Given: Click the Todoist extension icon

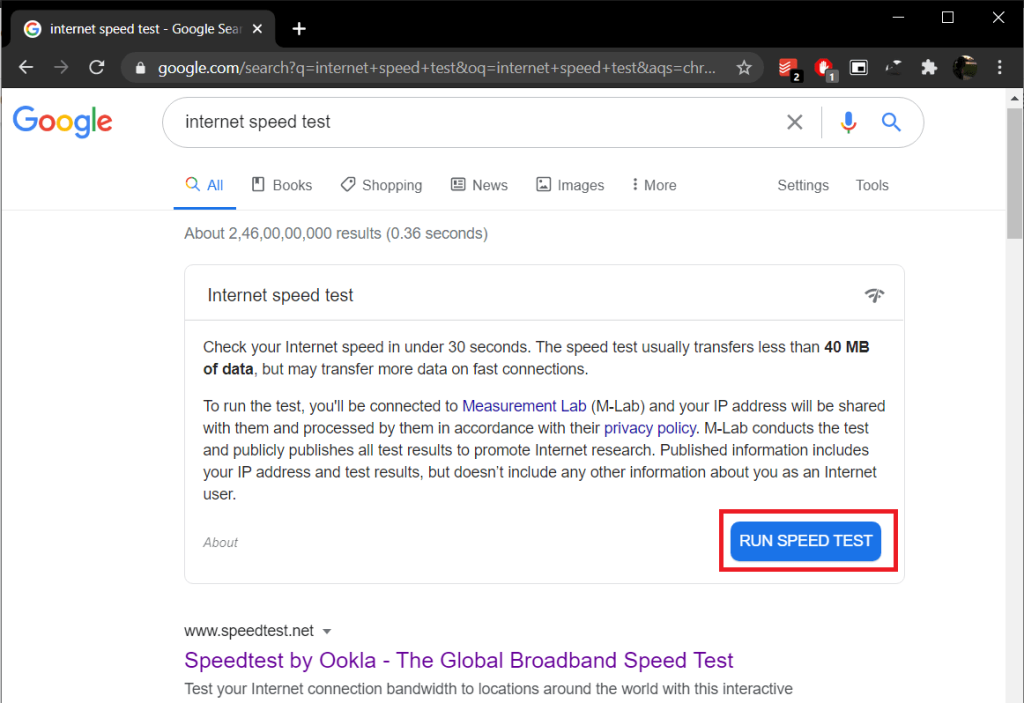Looking at the screenshot, I should pos(787,68).
